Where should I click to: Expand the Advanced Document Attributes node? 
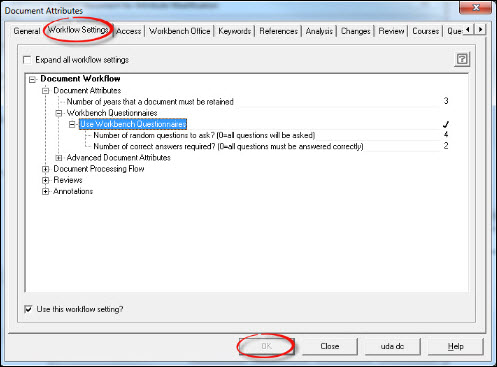[59, 158]
